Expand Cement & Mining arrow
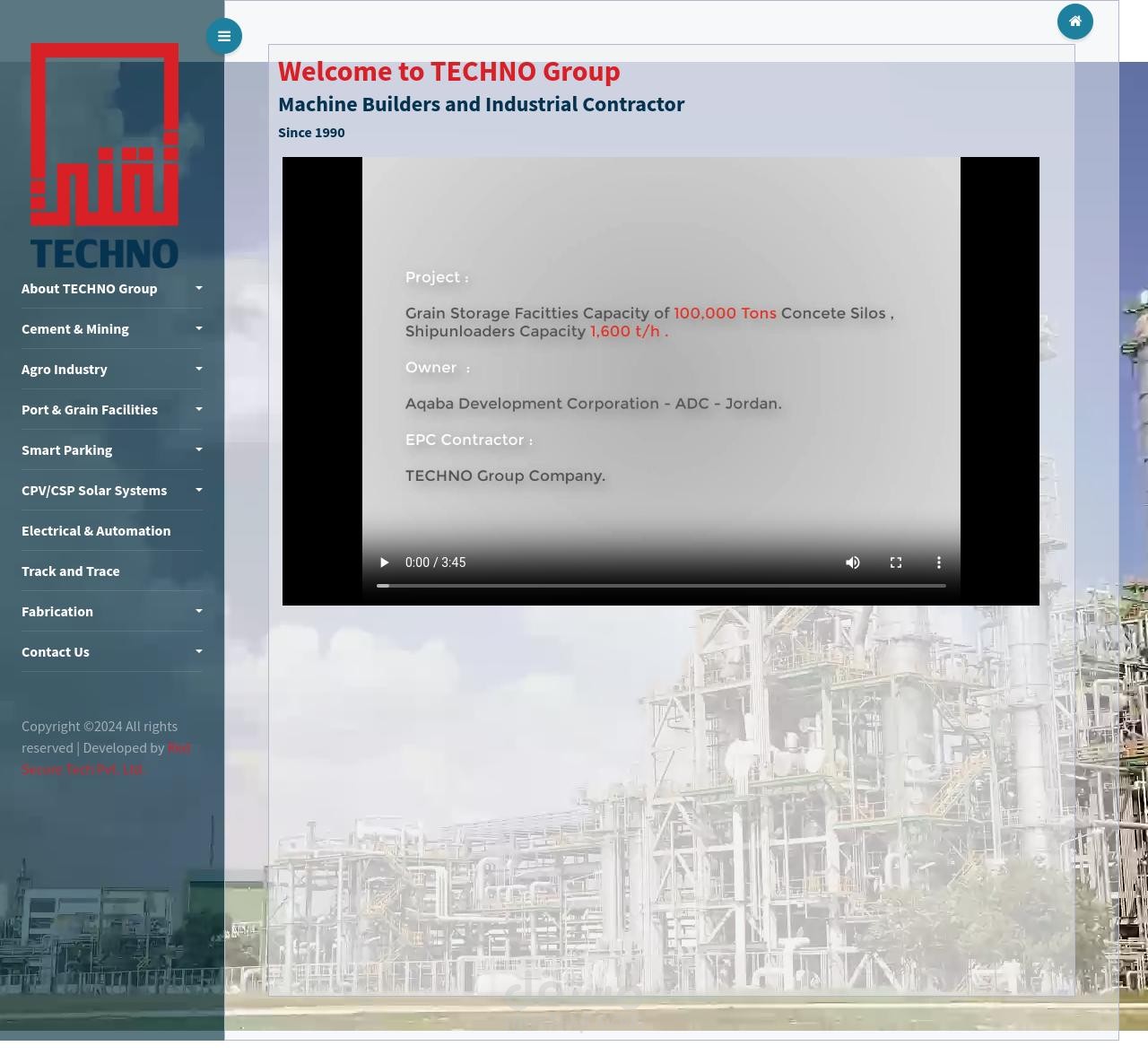1148x1055 pixels. coord(199,328)
